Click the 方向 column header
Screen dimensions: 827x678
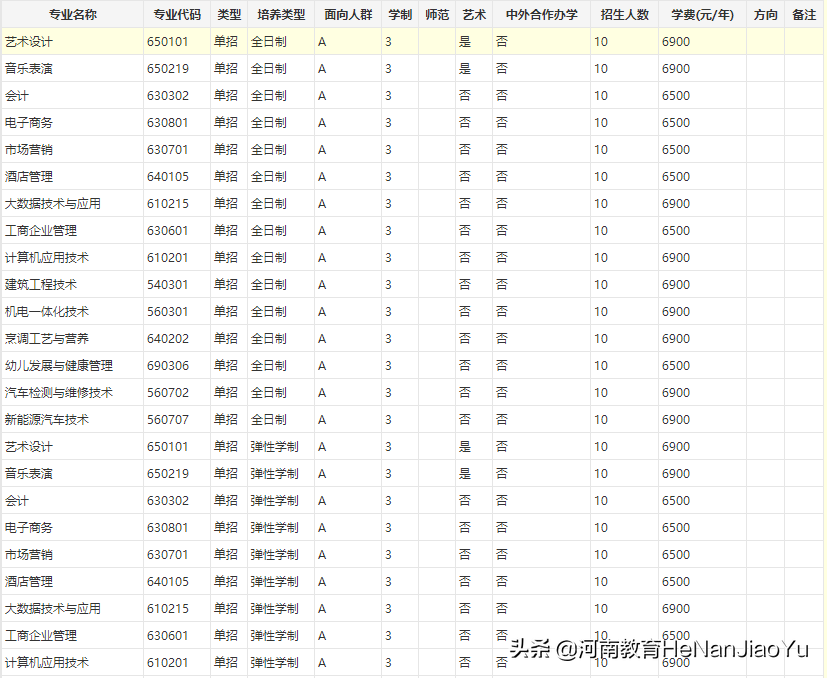766,15
